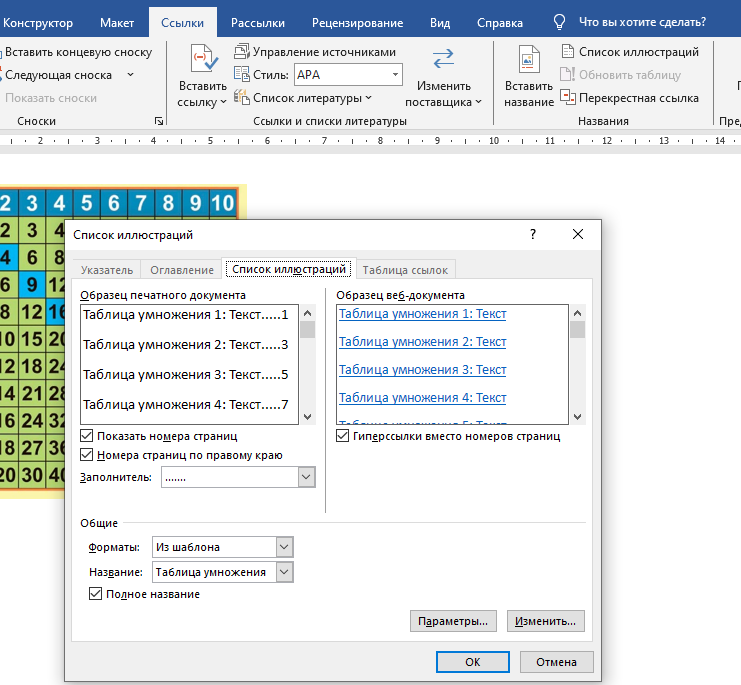741x685 pixels.
Task: Click Список иллюстраций ribbon icon
Action: click(569, 52)
